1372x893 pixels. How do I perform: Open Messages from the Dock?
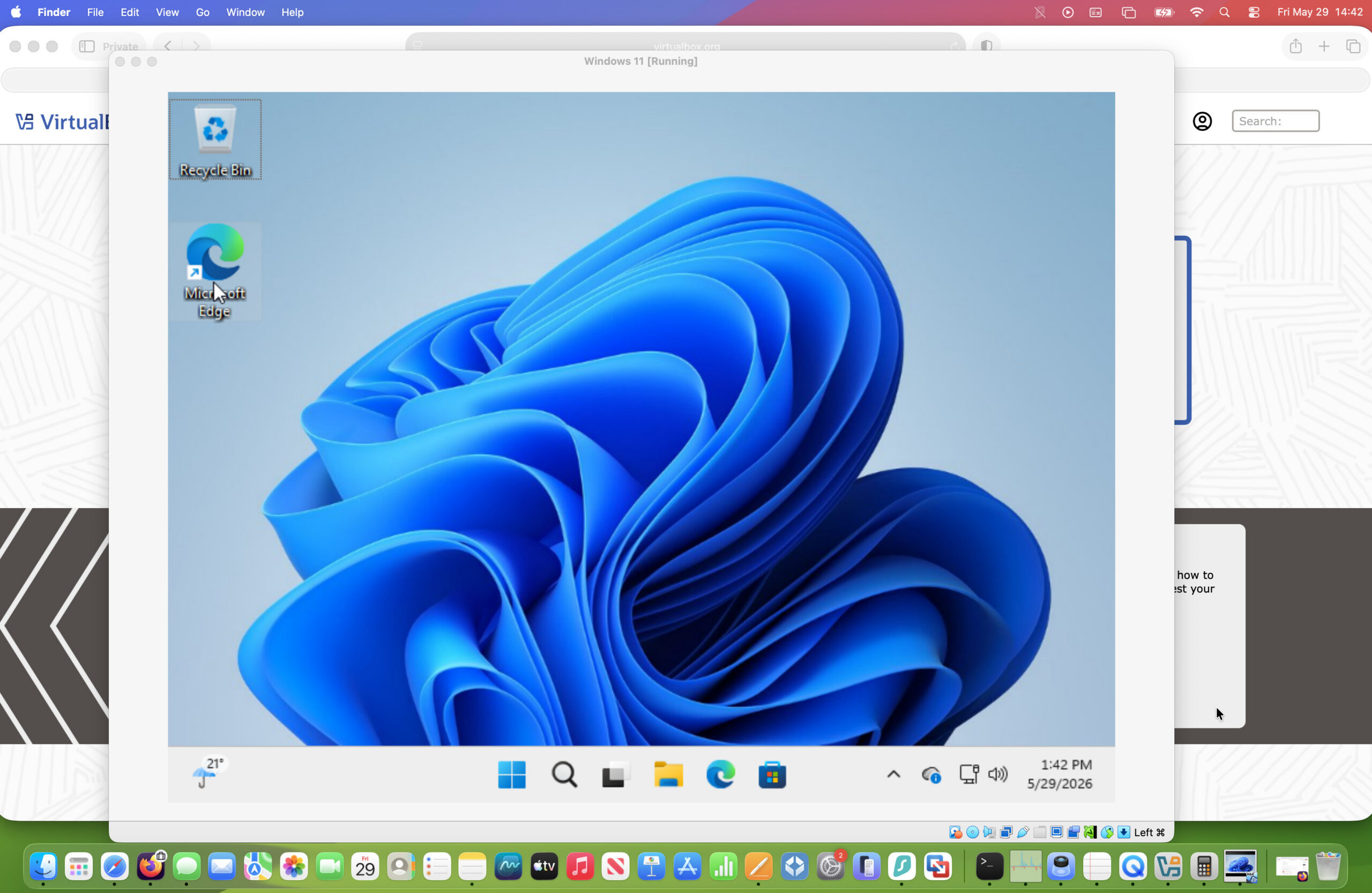coord(186,866)
